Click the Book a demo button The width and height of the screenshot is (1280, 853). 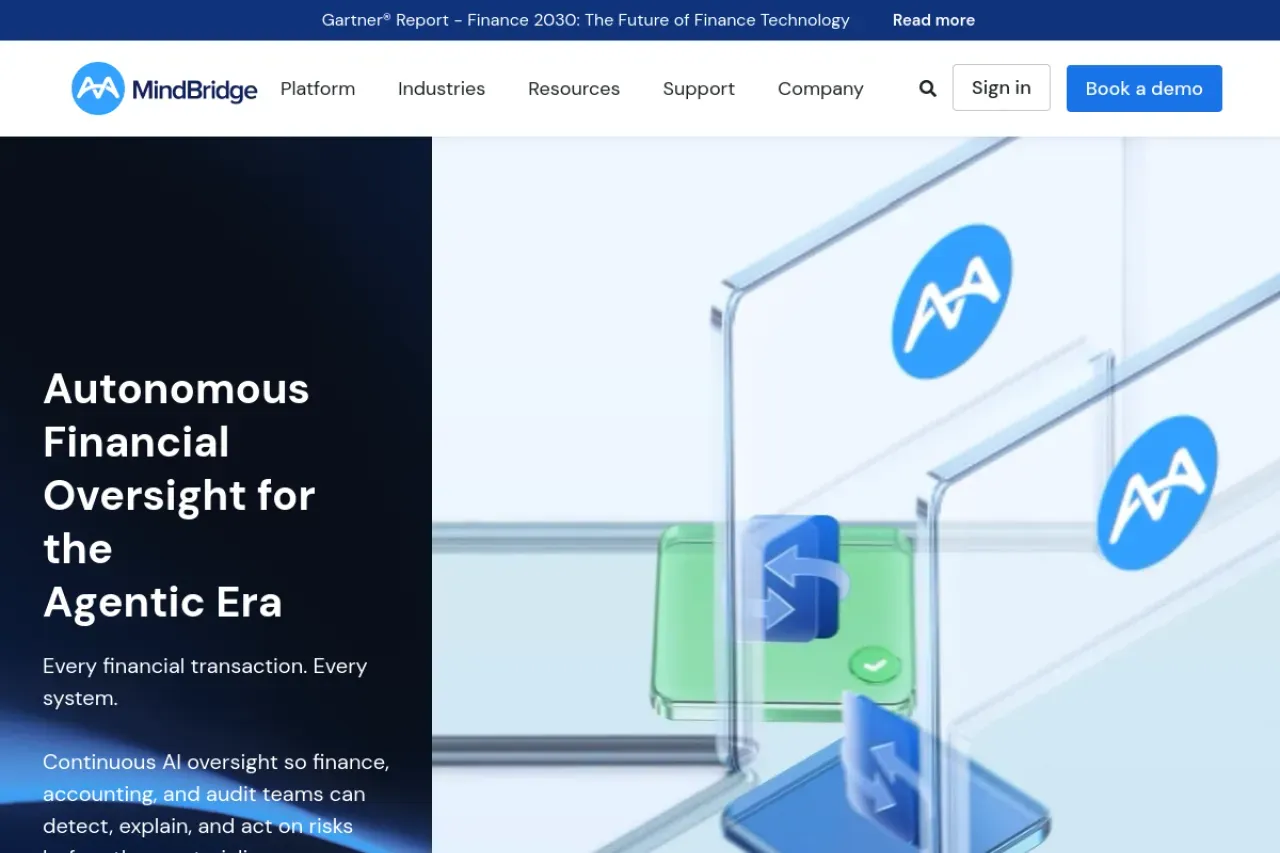(1144, 88)
